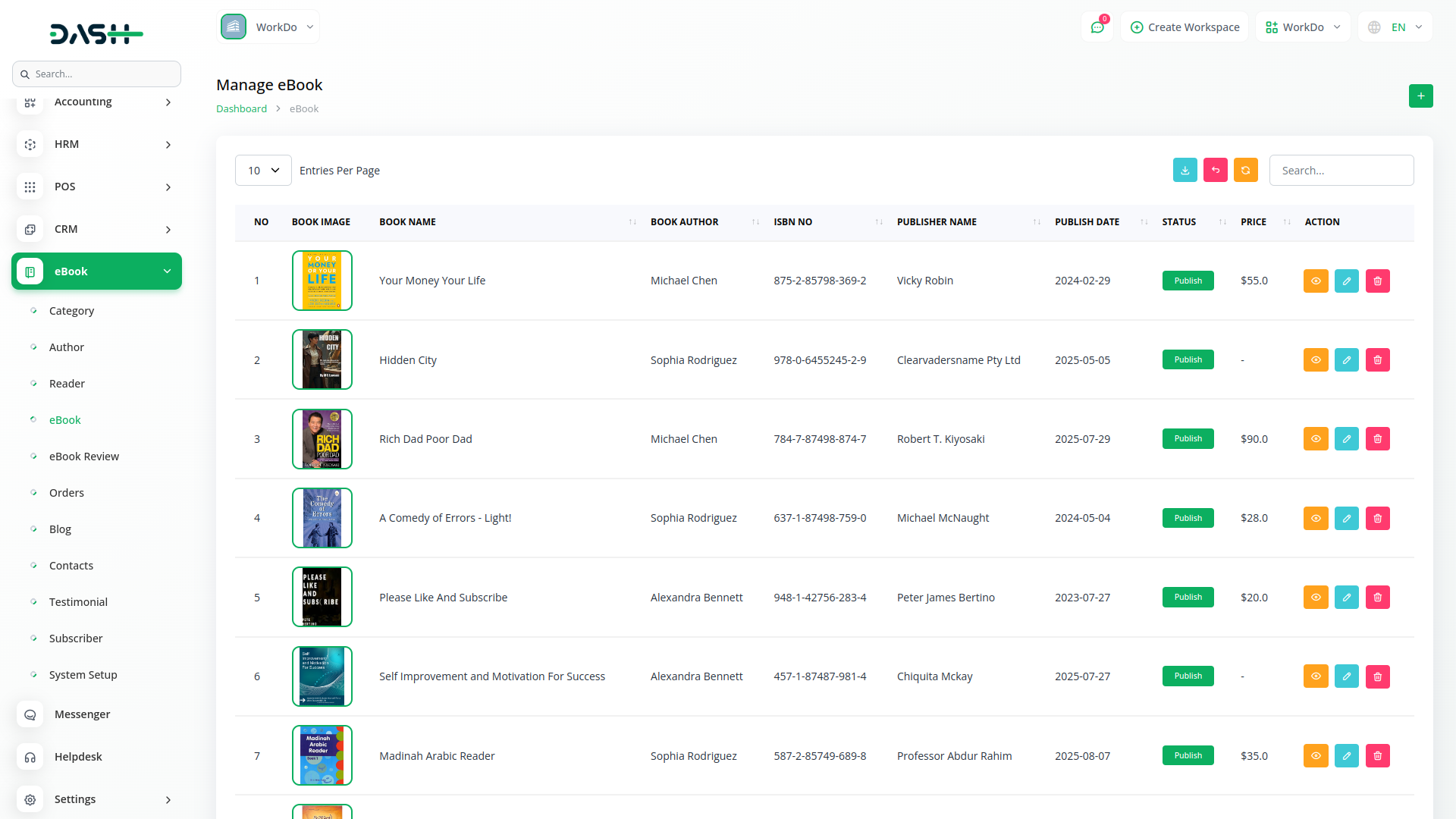Click the orange refresh reload icon
The image size is (1456, 819).
(1245, 171)
